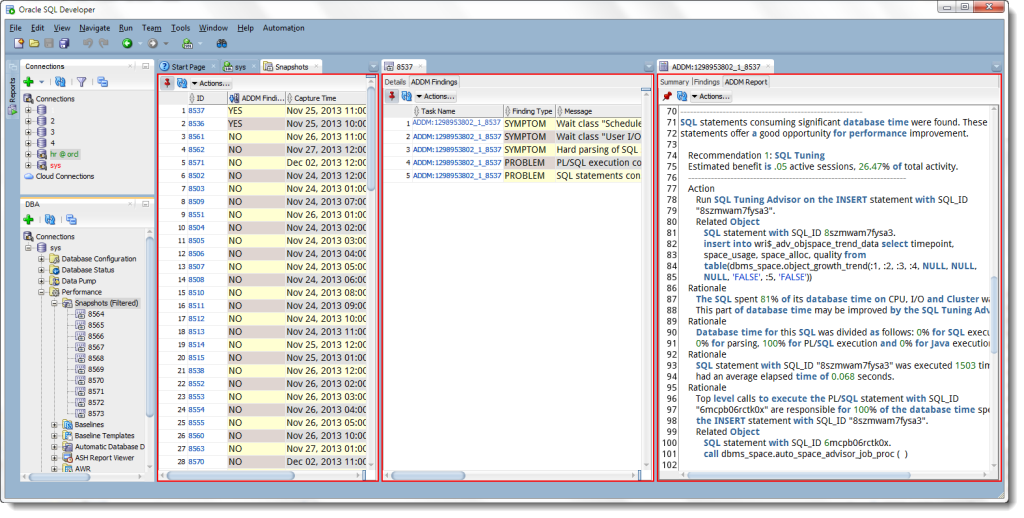Click row 4 ADDM task name link

(457, 163)
